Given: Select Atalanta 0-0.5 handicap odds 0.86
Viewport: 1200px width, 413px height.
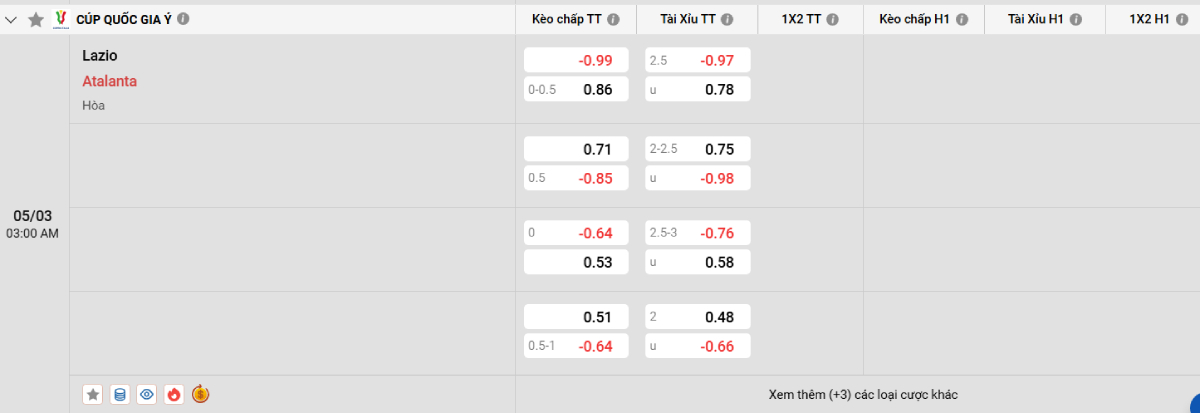Looking at the screenshot, I should pos(577,89).
